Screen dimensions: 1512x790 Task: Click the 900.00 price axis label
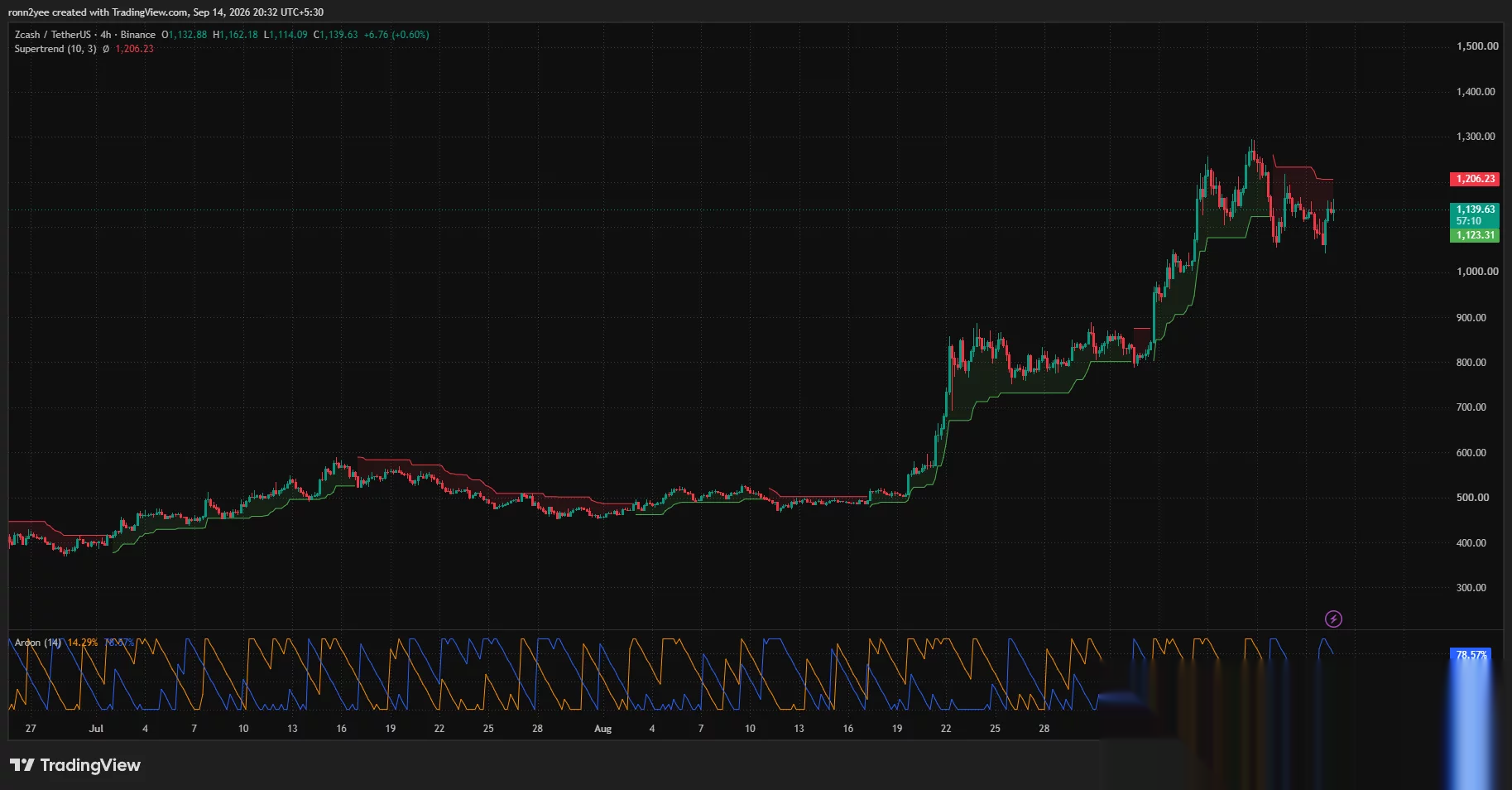point(1471,318)
